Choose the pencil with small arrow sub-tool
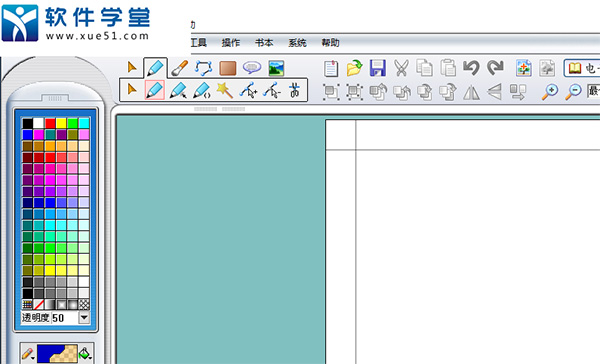 click(x=178, y=90)
